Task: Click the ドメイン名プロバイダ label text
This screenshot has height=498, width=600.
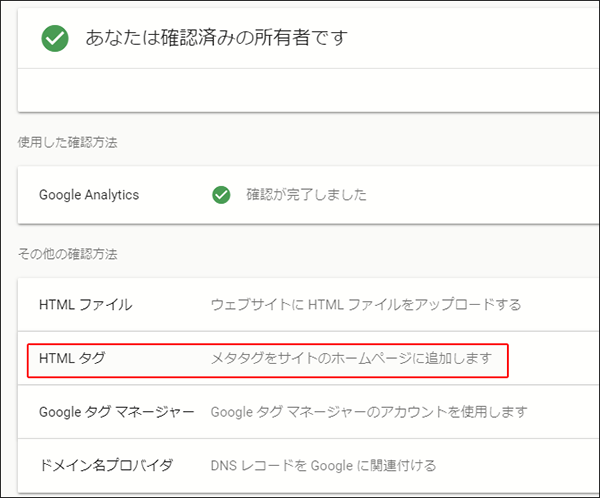Action: coord(106,465)
